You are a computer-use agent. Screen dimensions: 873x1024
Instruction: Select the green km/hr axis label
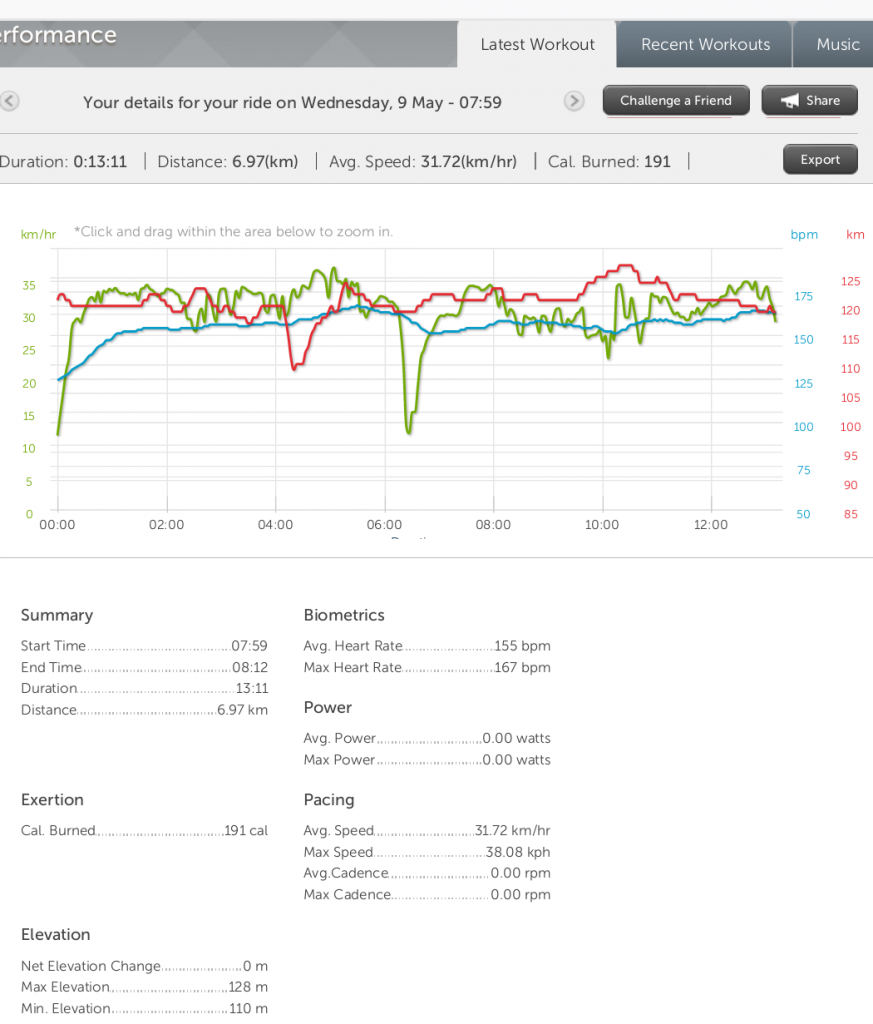pyautogui.click(x=39, y=235)
